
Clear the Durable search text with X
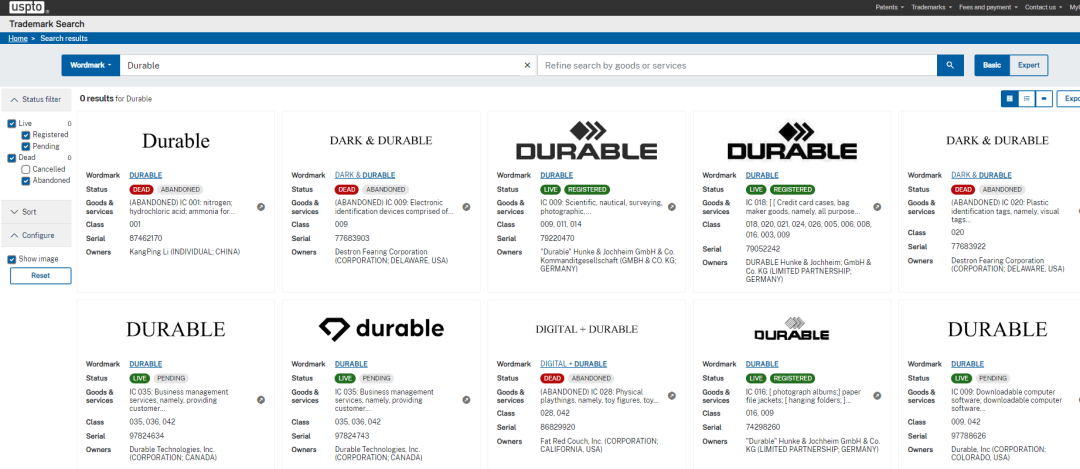pos(528,65)
